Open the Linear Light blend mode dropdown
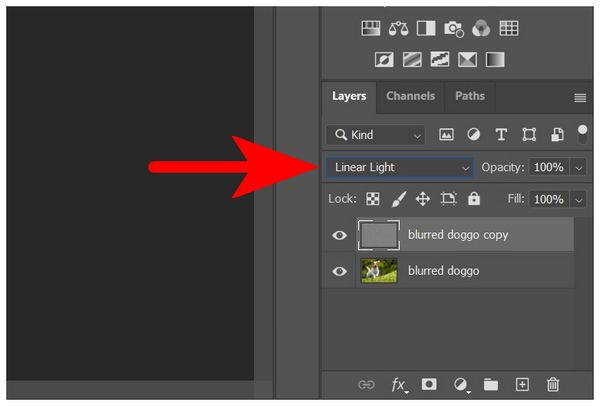 [399, 168]
